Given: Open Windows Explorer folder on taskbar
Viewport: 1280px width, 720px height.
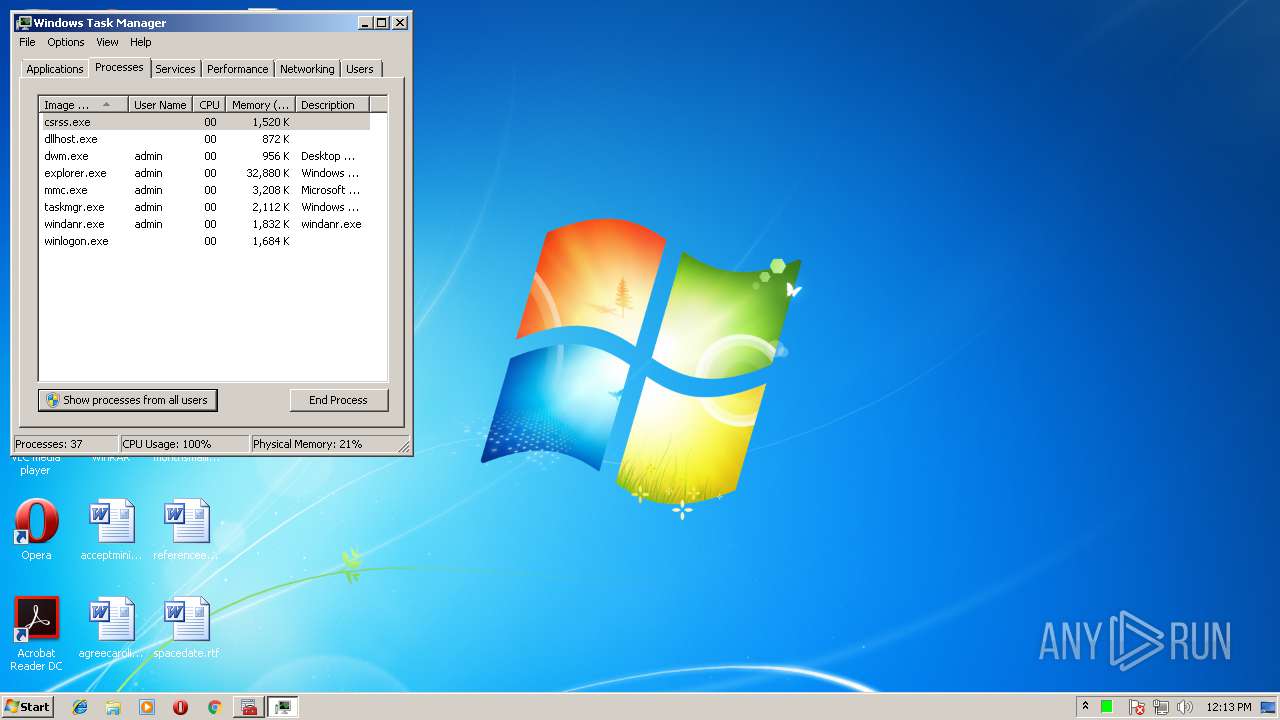Looking at the screenshot, I should tap(113, 707).
